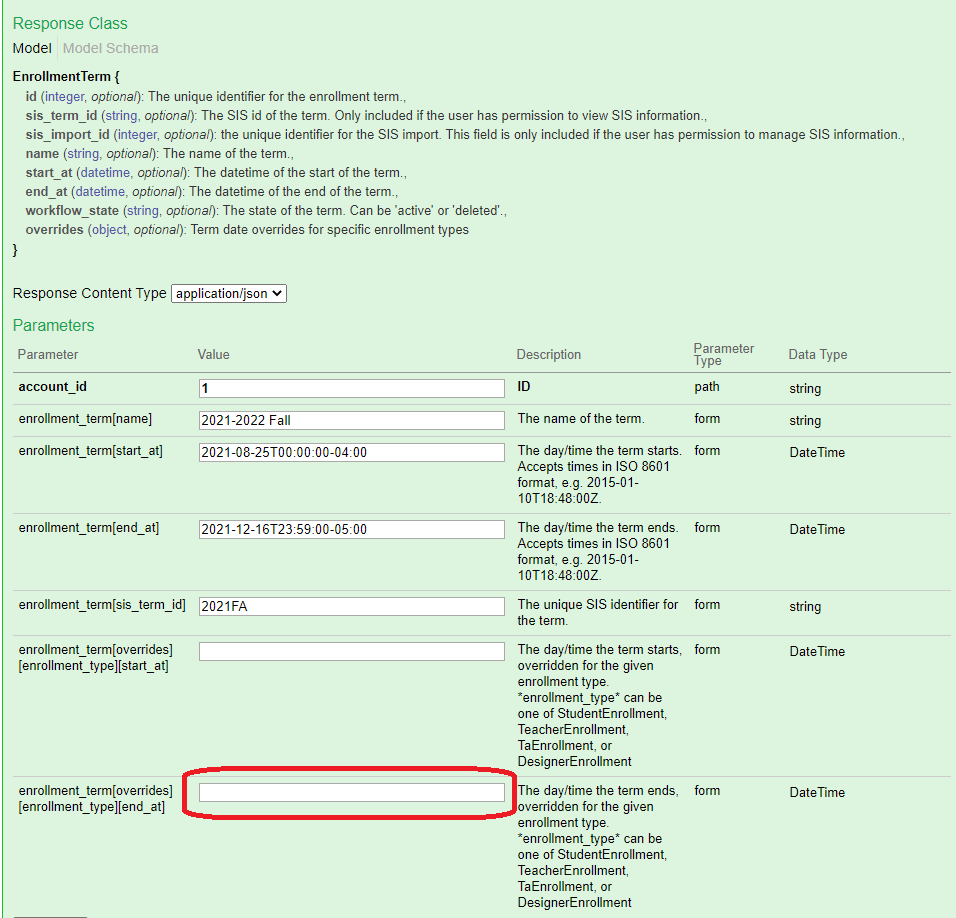956x918 pixels.
Task: Click the empty overrides start_at input
Action: click(x=348, y=651)
